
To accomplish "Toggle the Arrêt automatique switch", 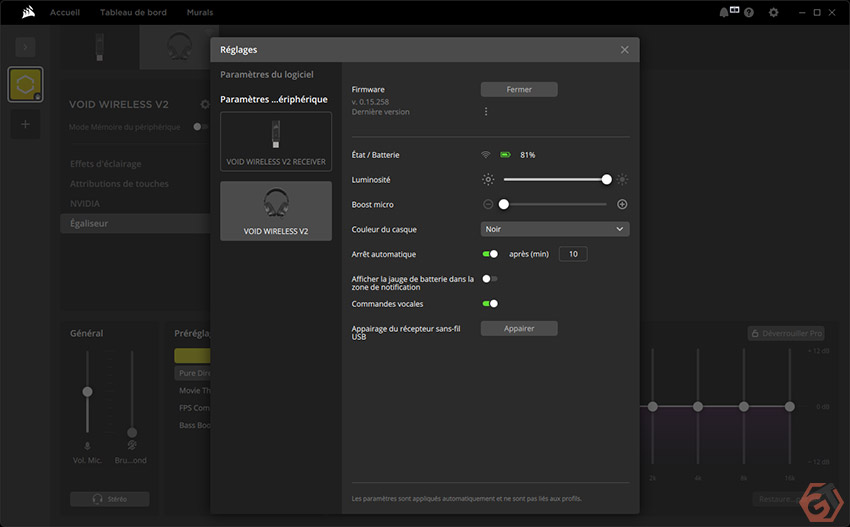I will pyautogui.click(x=490, y=254).
